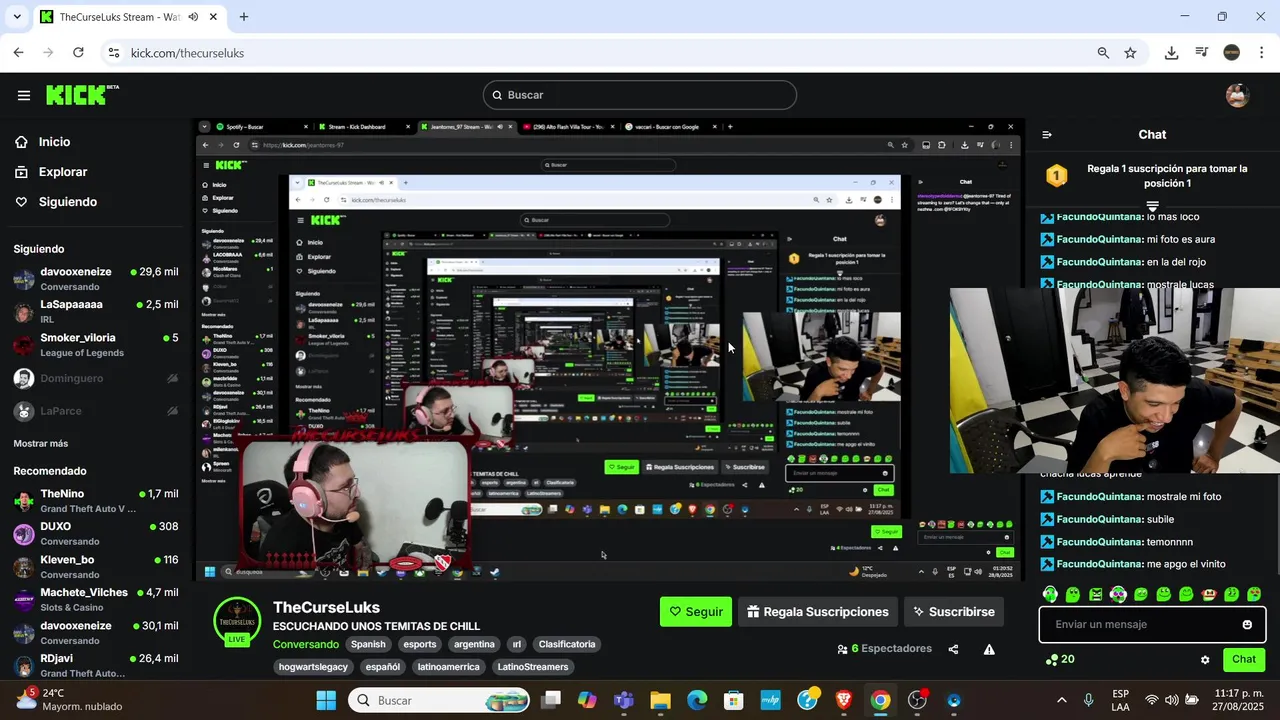Open chat settings gear icon
This screenshot has width=1280, height=720.
tap(1205, 660)
